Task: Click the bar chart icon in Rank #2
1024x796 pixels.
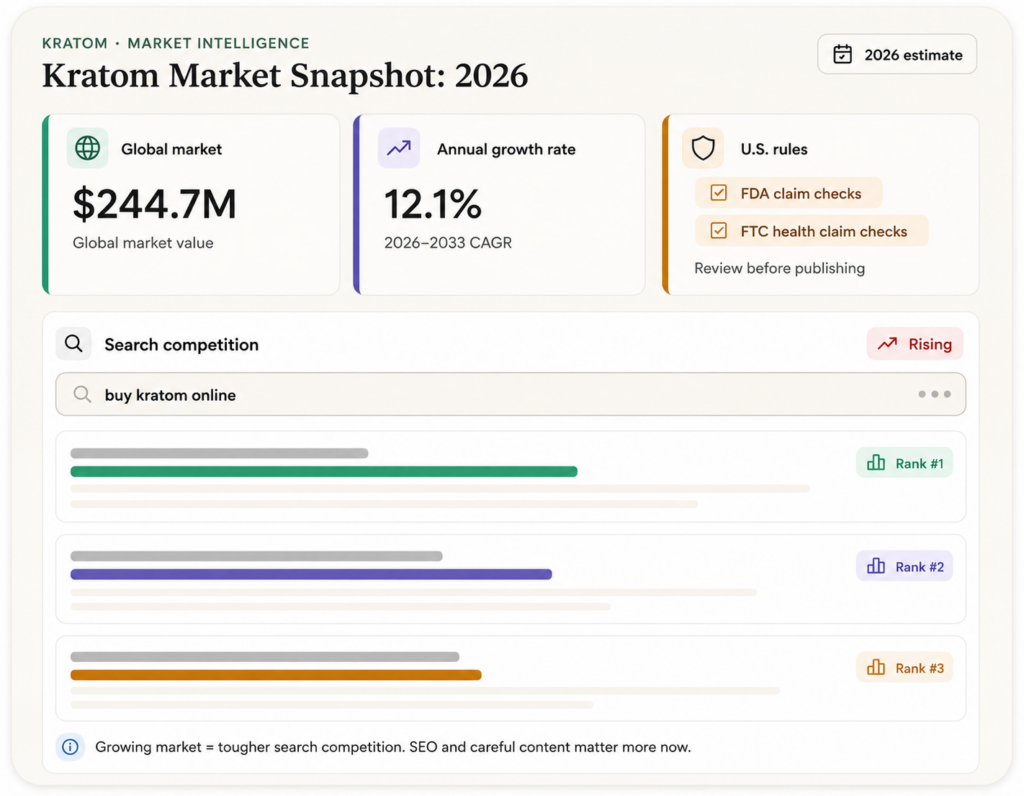Action: 876,566
